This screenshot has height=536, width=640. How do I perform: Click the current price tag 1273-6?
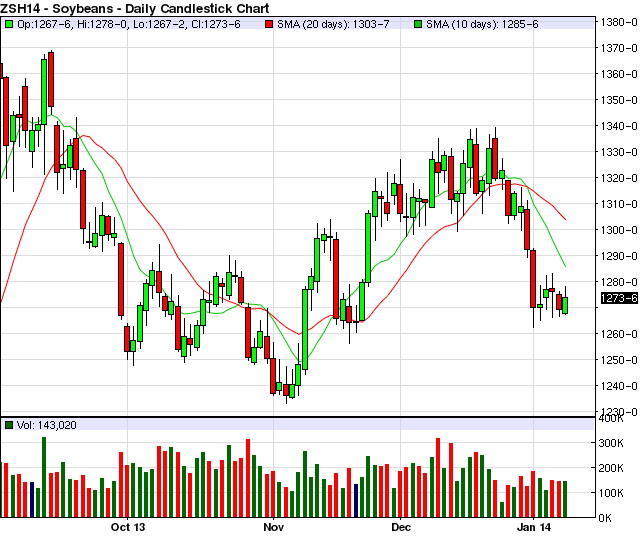619,298
